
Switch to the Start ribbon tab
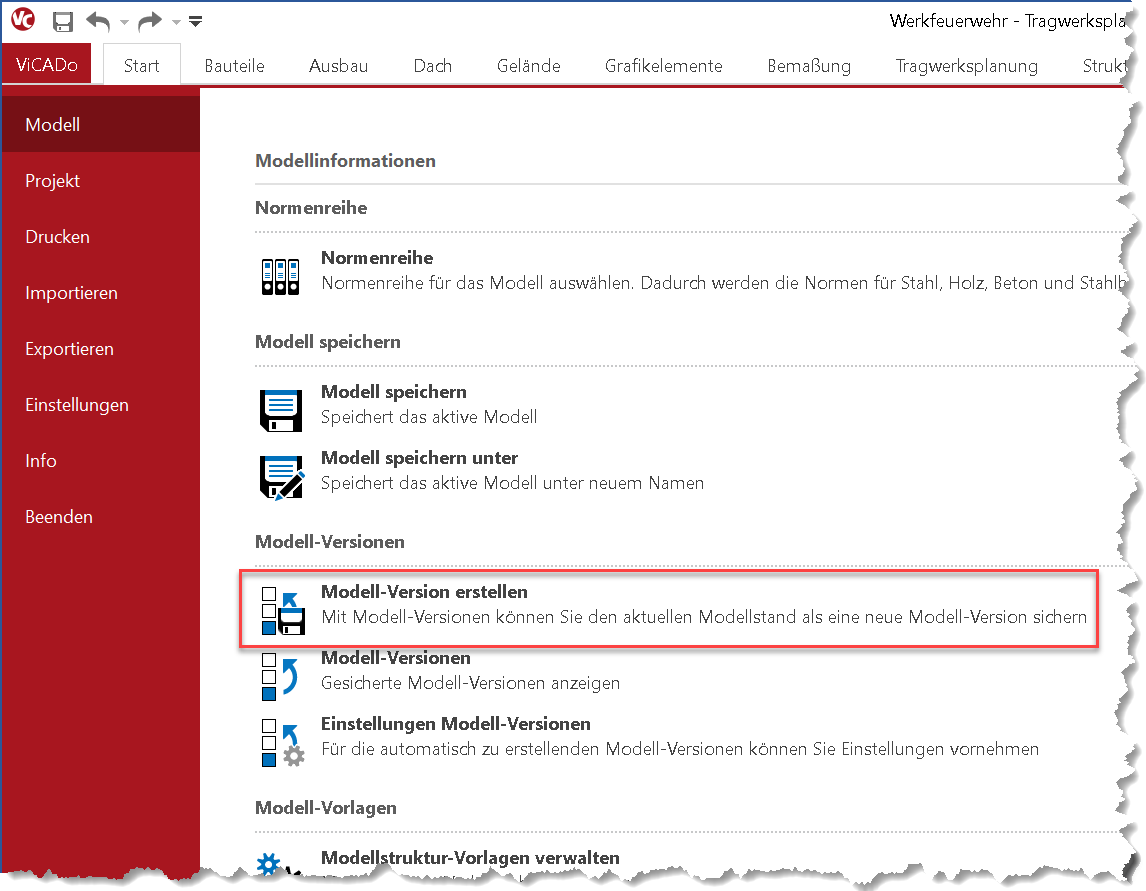(141, 66)
